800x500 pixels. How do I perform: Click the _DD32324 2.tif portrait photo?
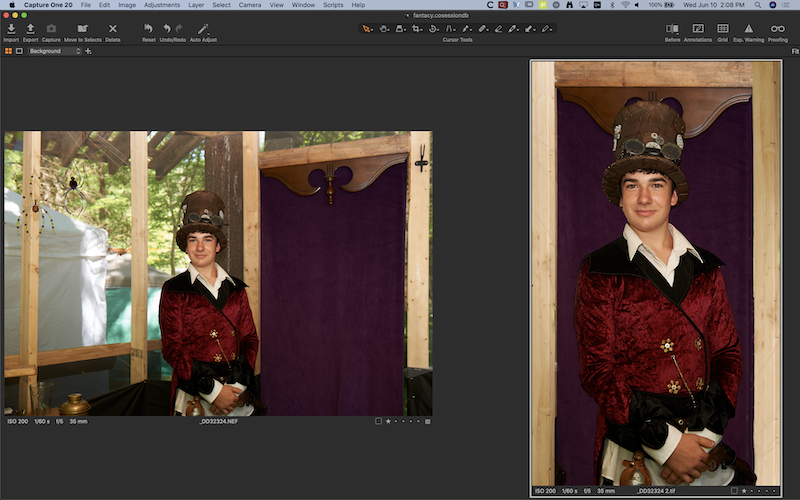(x=656, y=273)
